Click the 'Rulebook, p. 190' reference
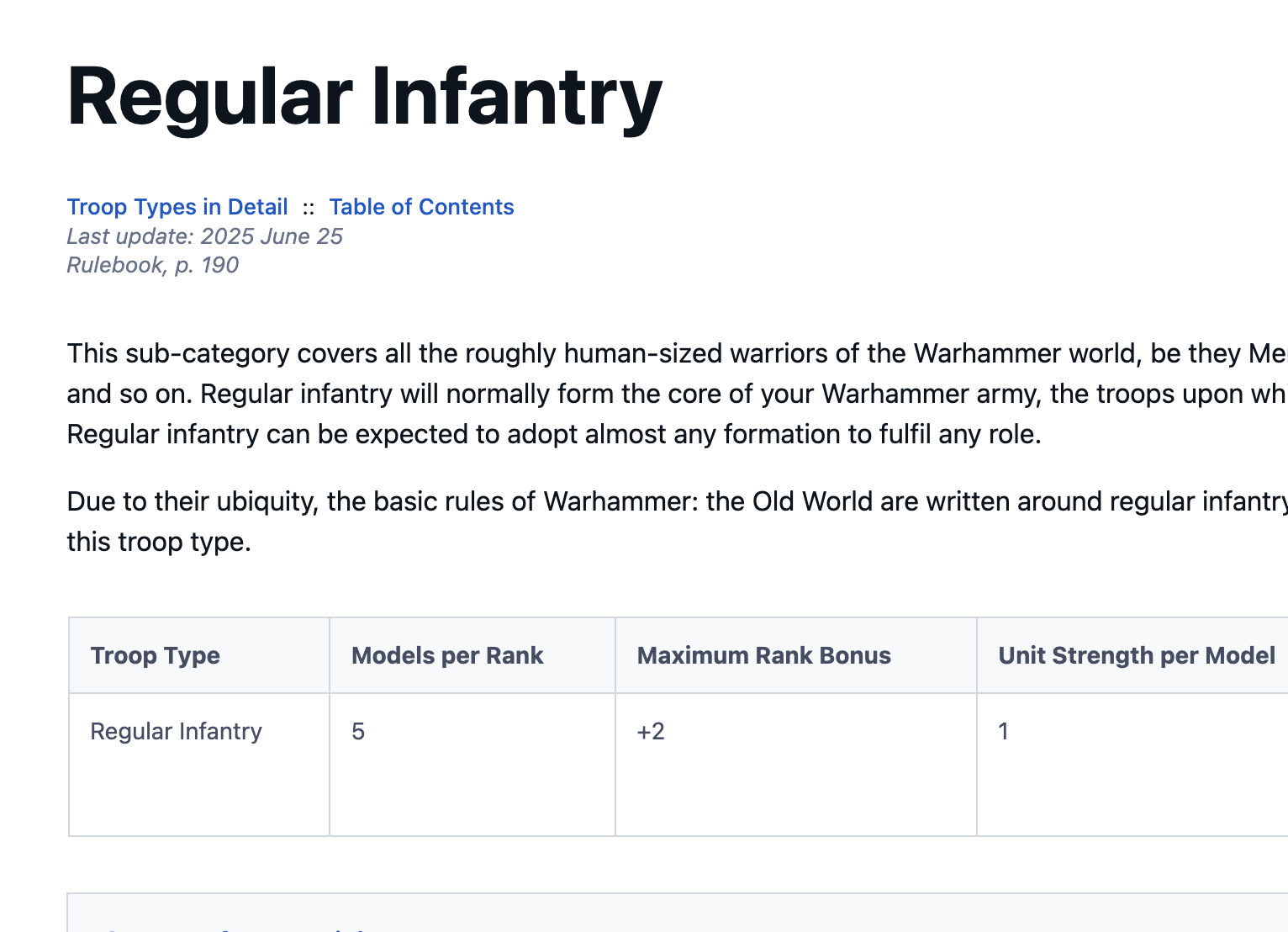Image resolution: width=1288 pixels, height=932 pixels. coord(153,265)
